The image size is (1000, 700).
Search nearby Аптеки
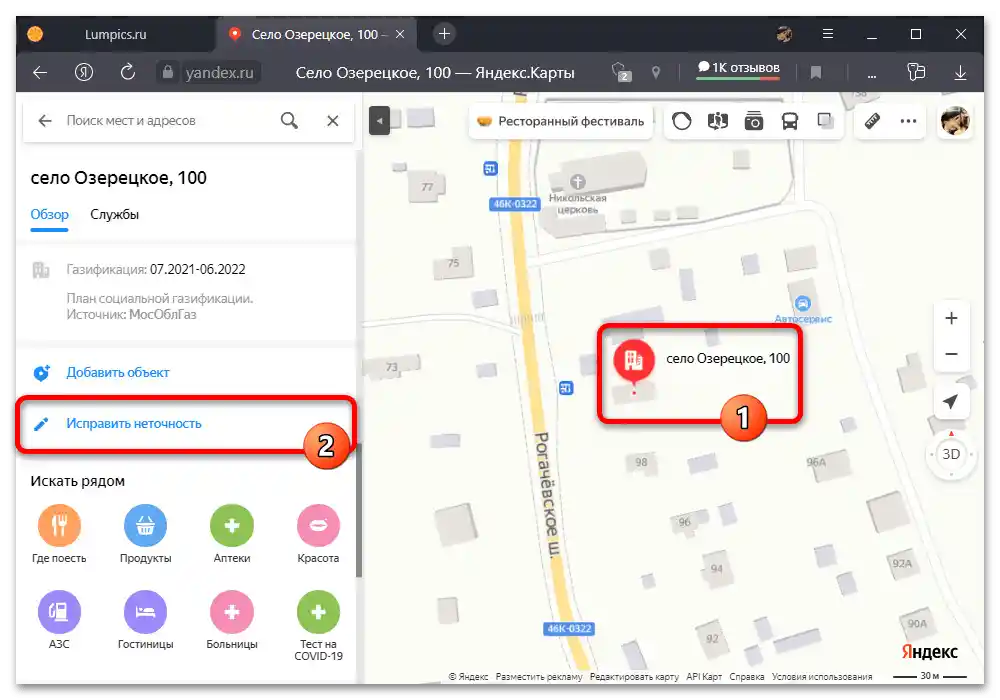[232, 534]
